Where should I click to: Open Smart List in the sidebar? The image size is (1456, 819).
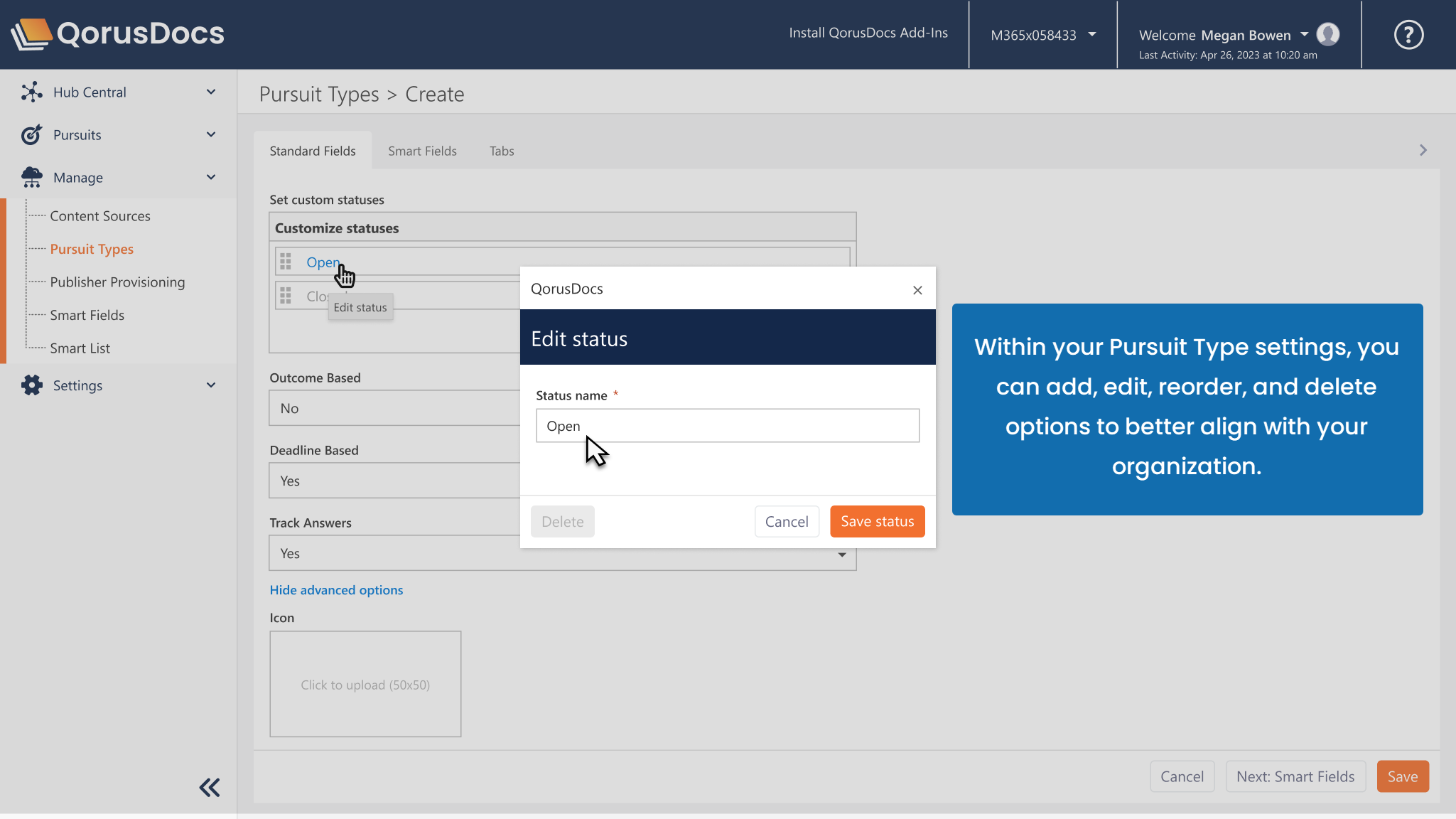(x=80, y=348)
